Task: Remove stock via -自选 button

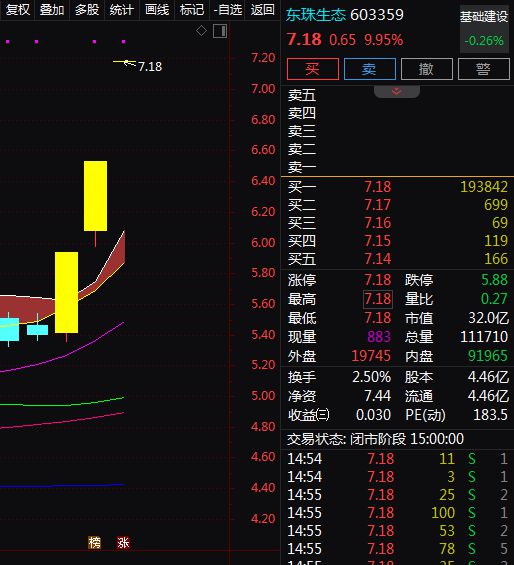Action: click(227, 10)
